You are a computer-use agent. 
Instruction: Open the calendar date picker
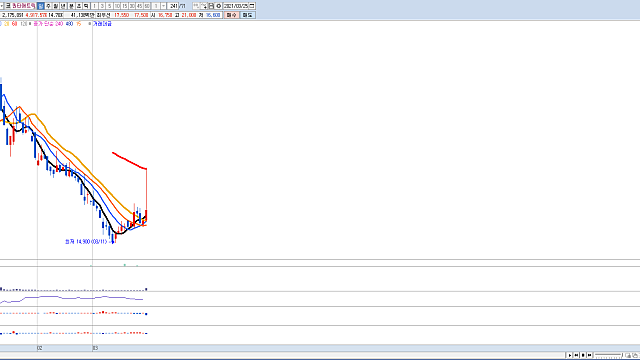[252, 6]
